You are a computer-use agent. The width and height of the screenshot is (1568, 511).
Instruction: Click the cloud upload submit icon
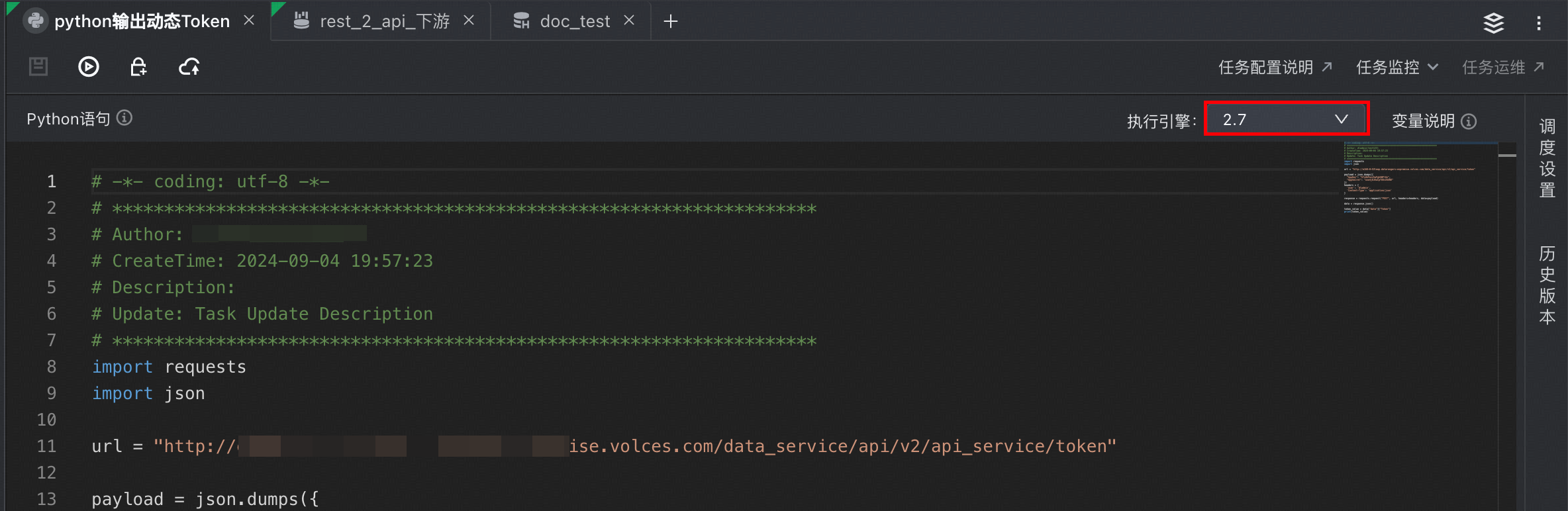[x=189, y=66]
